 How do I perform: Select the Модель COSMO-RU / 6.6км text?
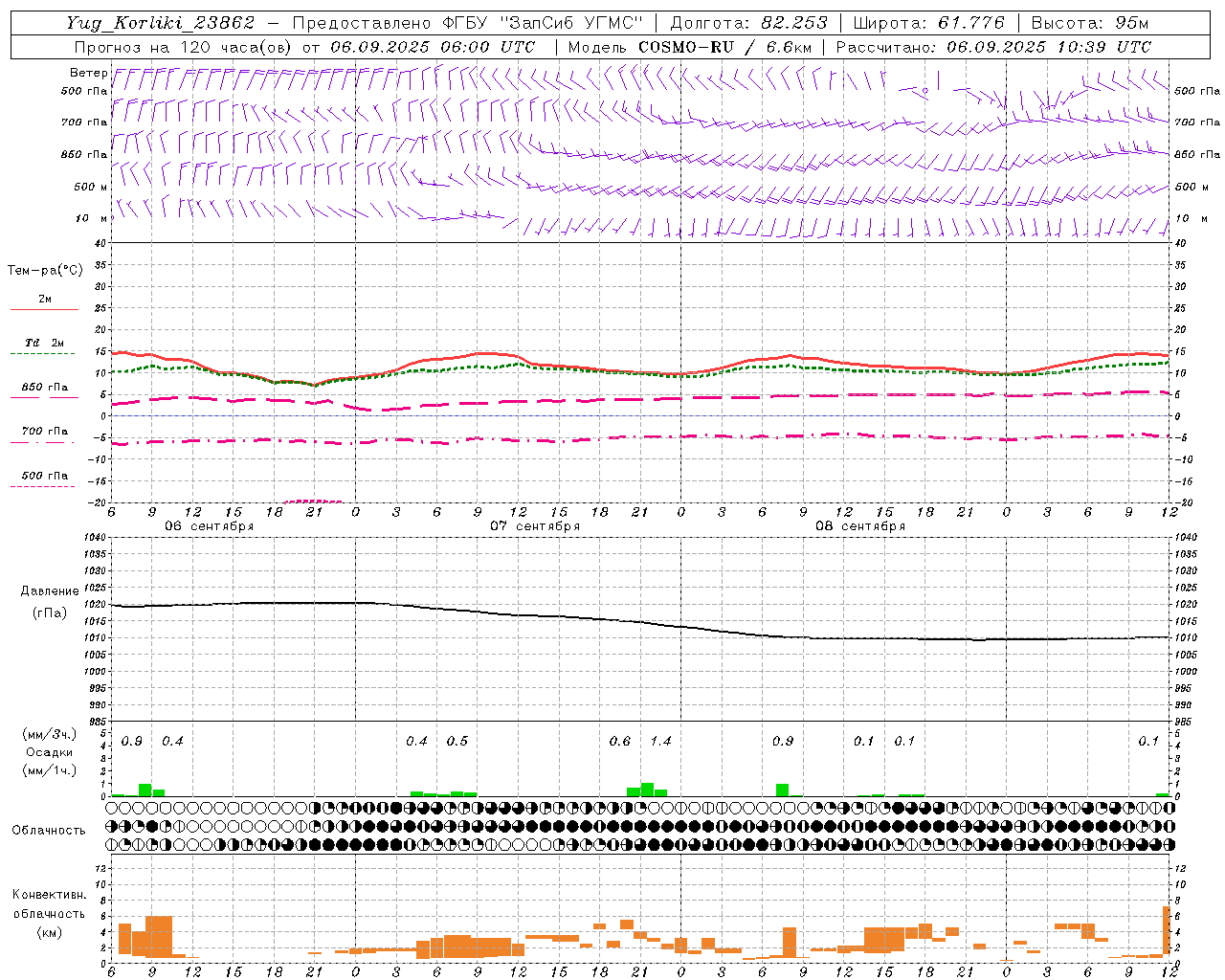690,47
